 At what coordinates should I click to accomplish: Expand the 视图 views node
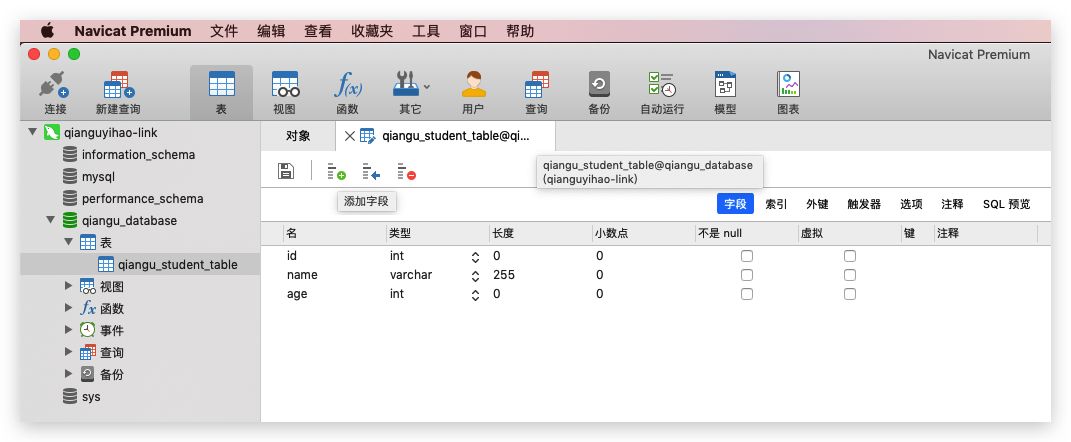[68, 286]
